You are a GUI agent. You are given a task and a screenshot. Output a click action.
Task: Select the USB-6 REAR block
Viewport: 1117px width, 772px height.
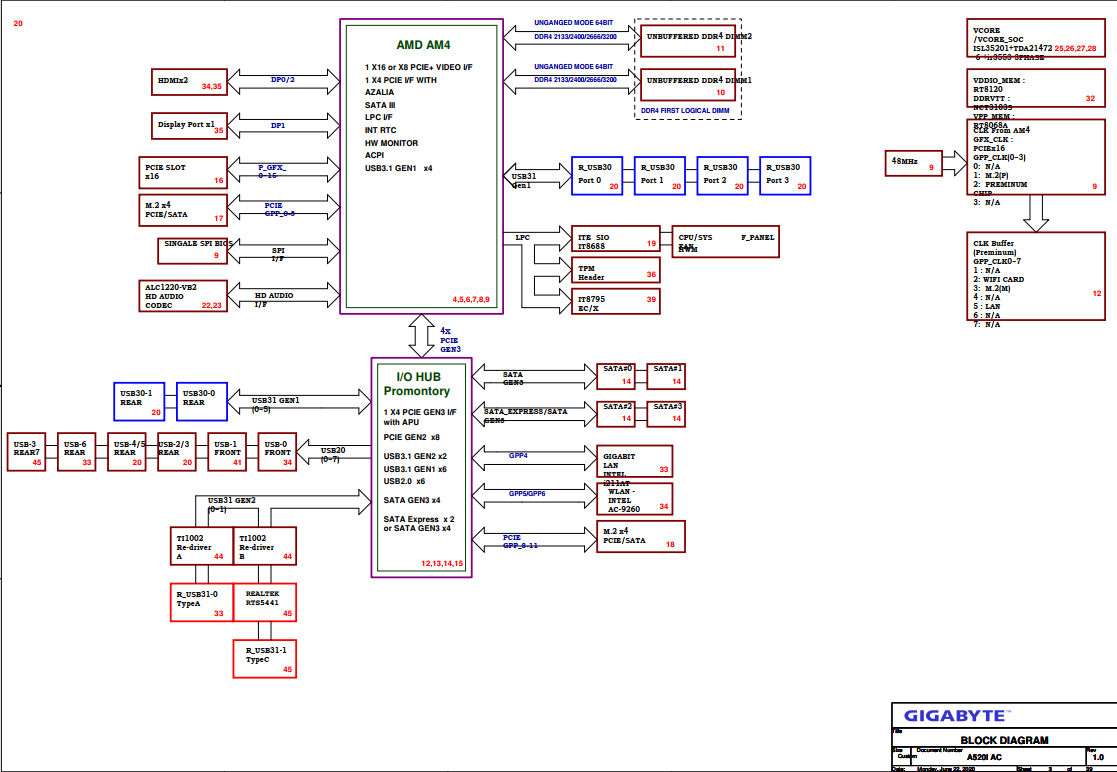[x=77, y=452]
